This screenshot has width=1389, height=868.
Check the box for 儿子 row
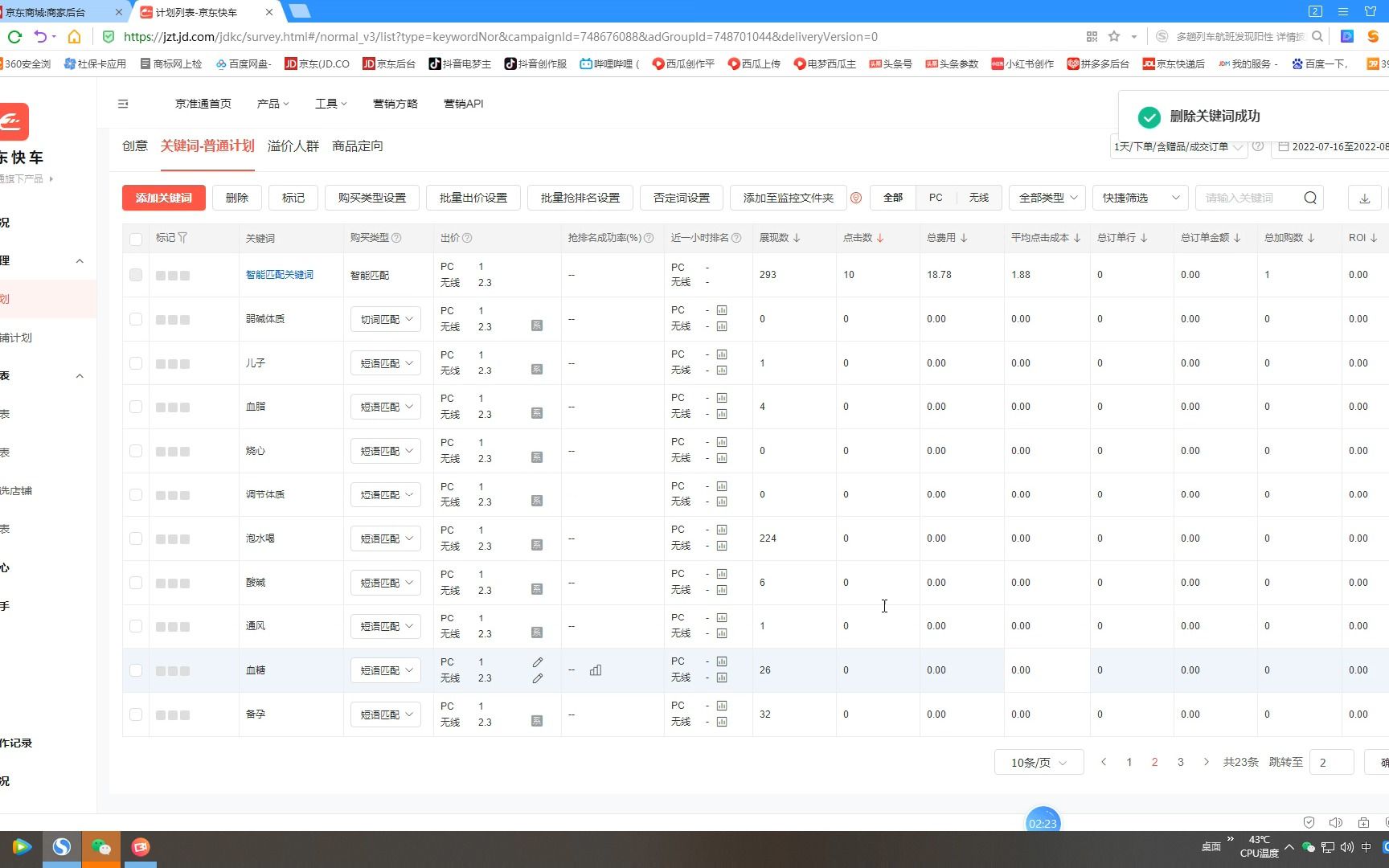[136, 363]
